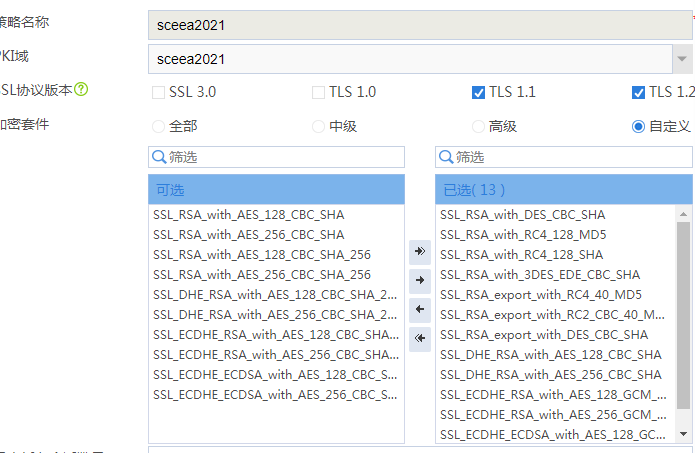Click search icon in selected filter box

coord(445,157)
